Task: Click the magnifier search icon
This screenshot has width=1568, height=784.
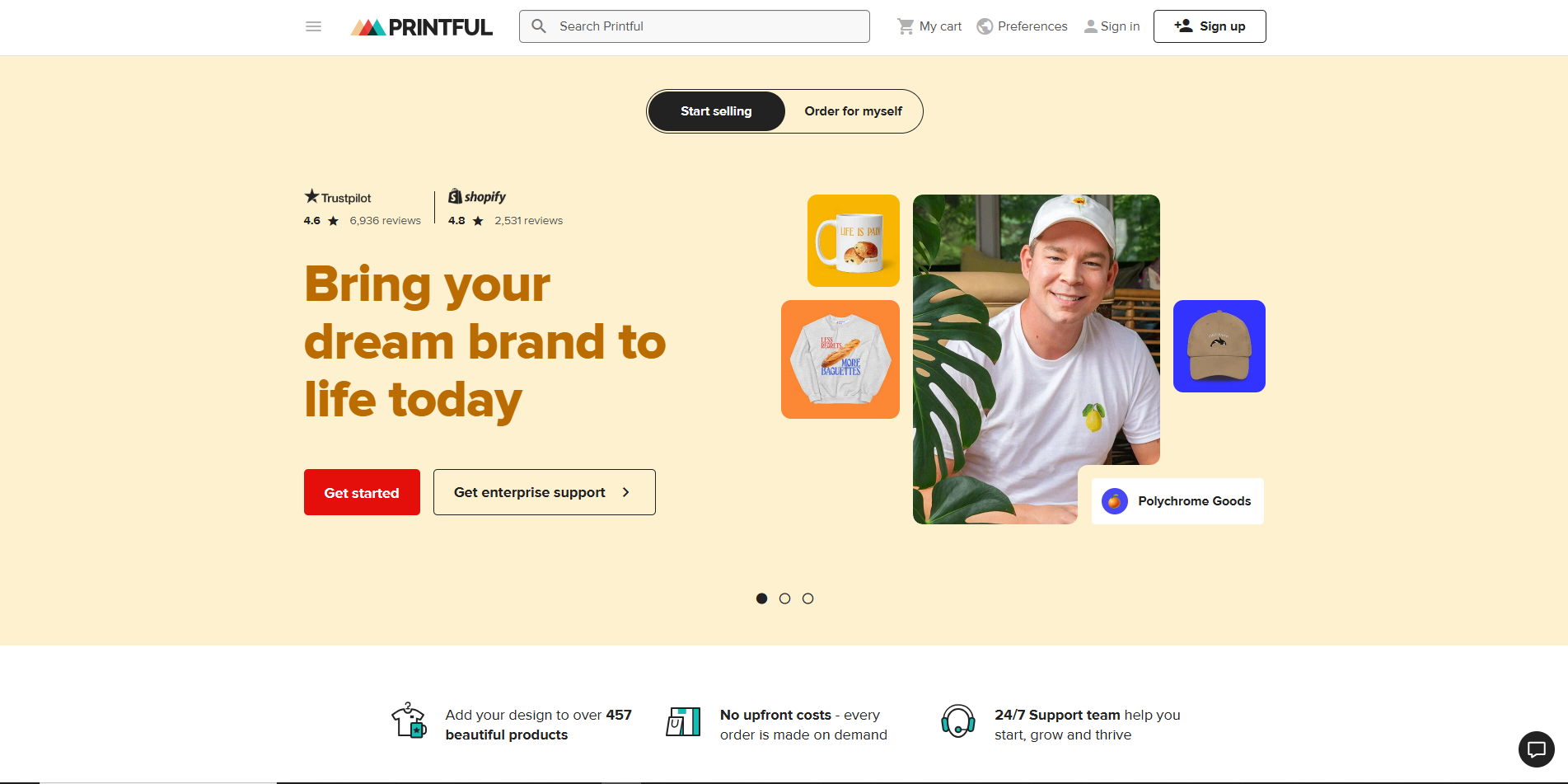Action: [x=539, y=26]
